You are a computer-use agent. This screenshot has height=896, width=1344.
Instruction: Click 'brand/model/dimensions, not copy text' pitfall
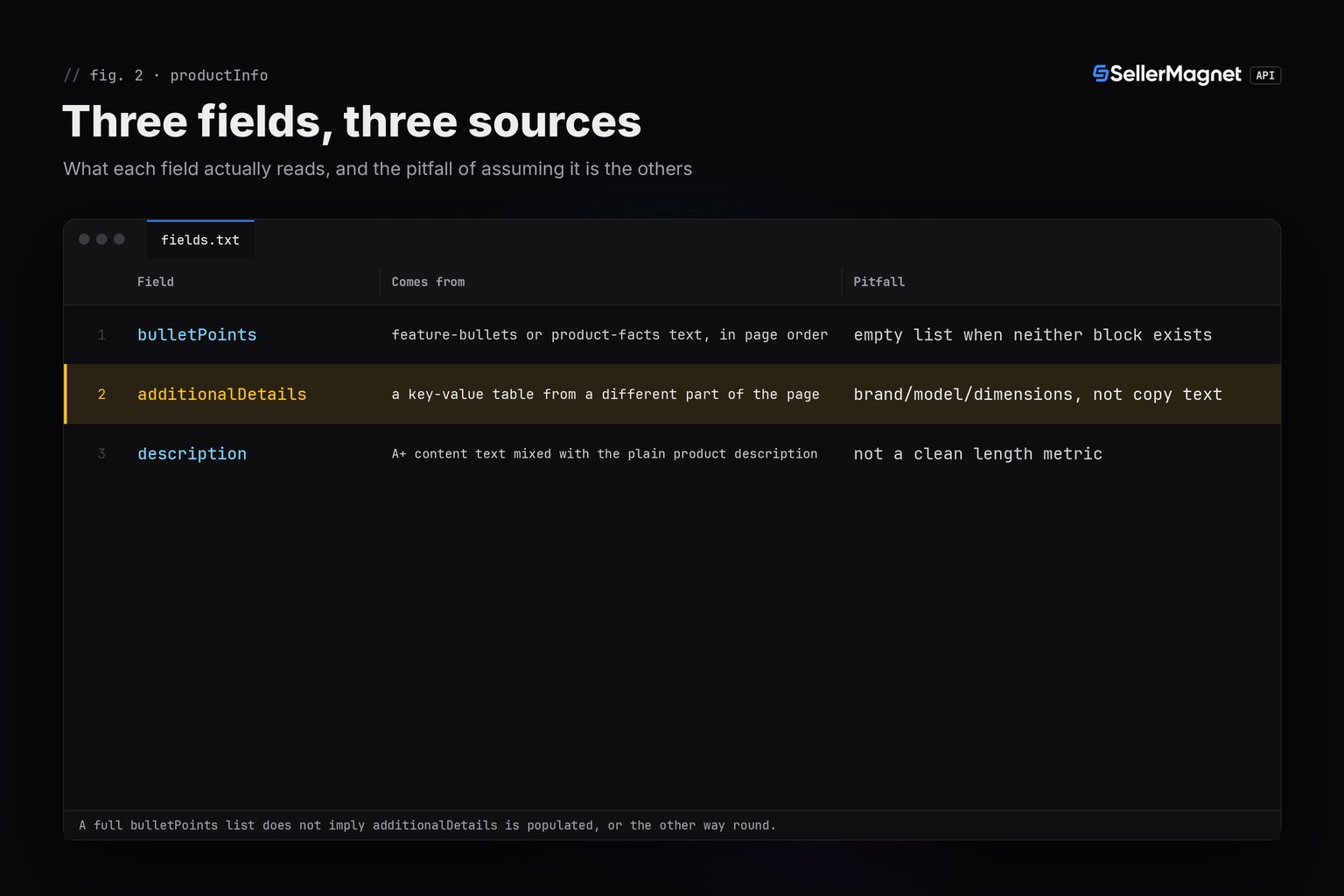[x=1038, y=395]
